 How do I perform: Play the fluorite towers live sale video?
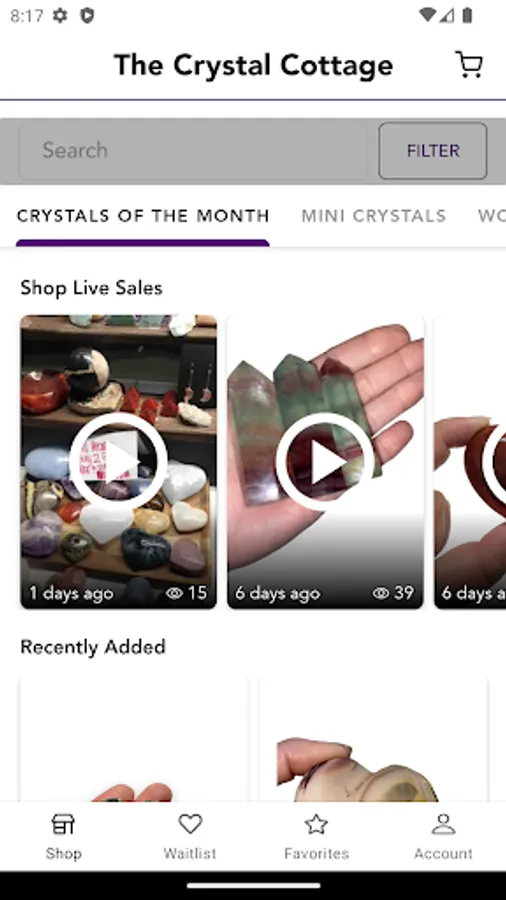325,461
